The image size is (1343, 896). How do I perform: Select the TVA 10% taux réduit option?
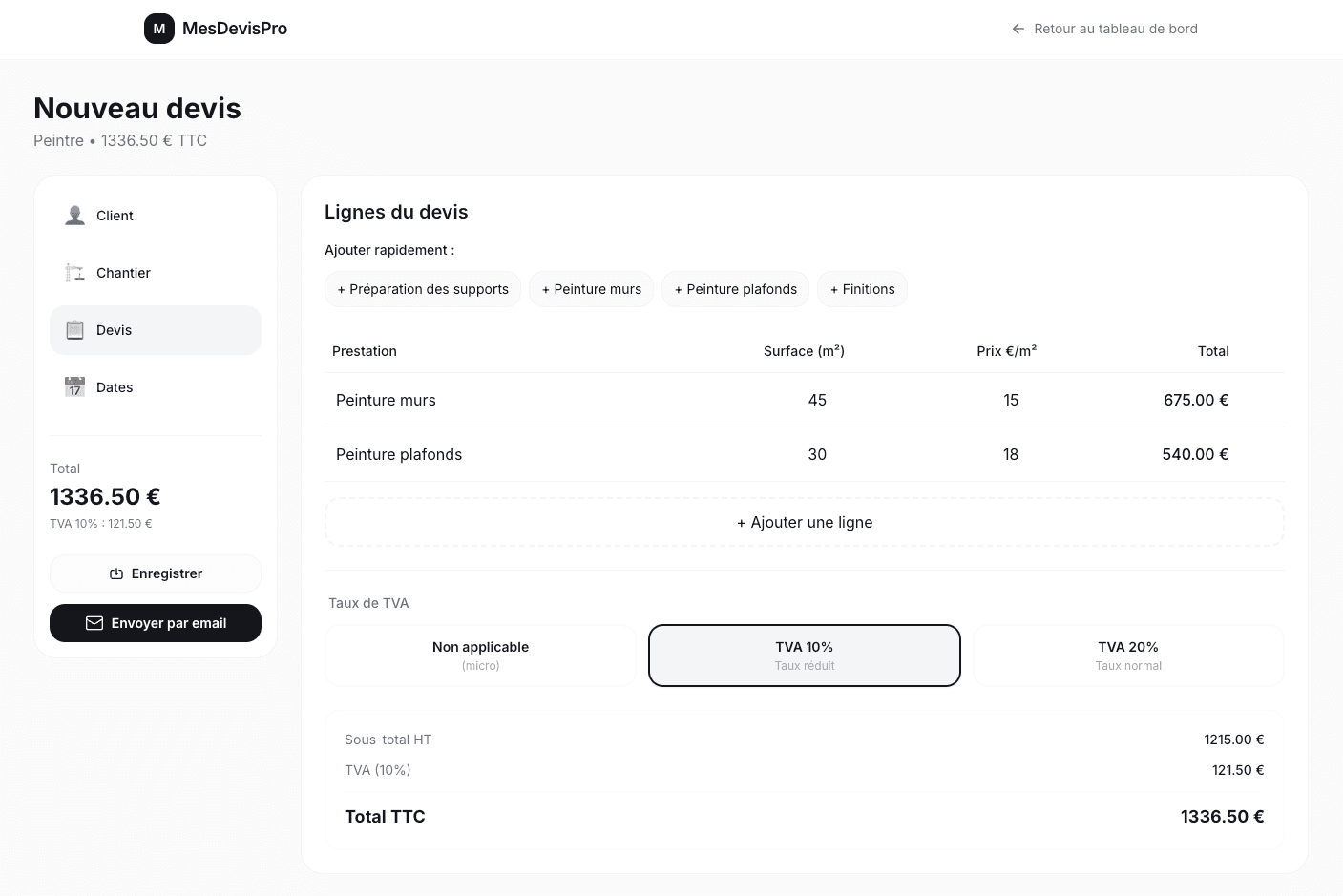[x=804, y=656]
